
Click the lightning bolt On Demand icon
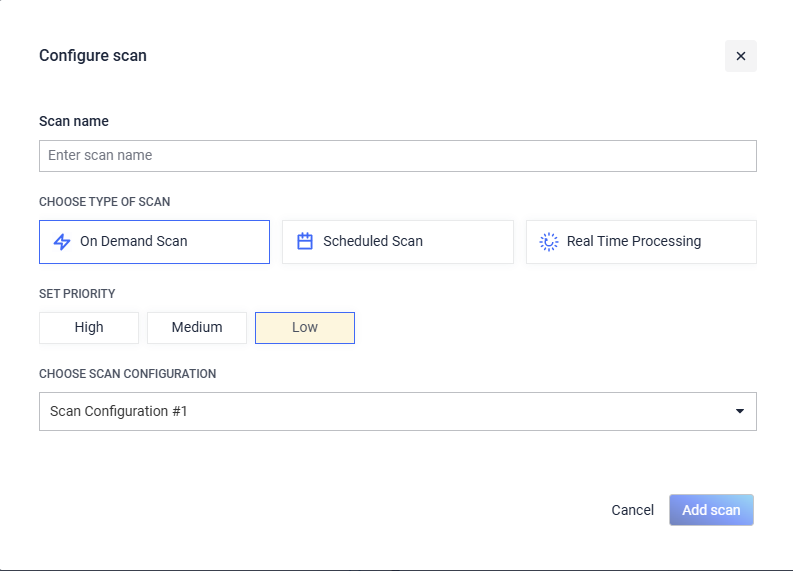pos(62,242)
